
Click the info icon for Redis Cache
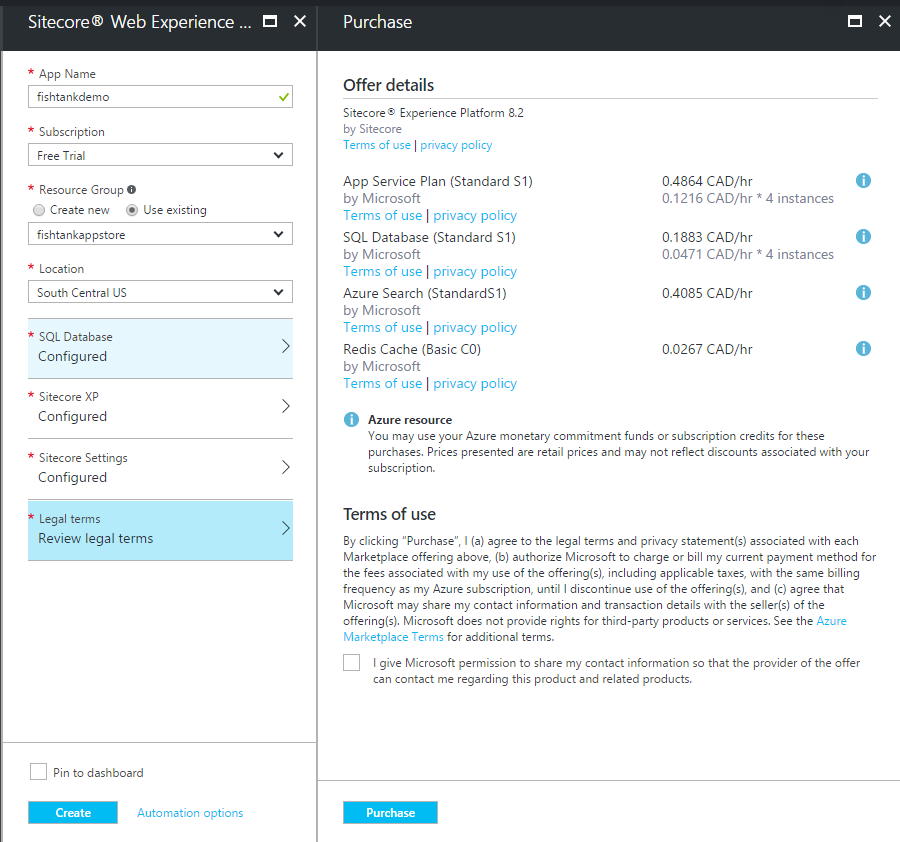(863, 348)
